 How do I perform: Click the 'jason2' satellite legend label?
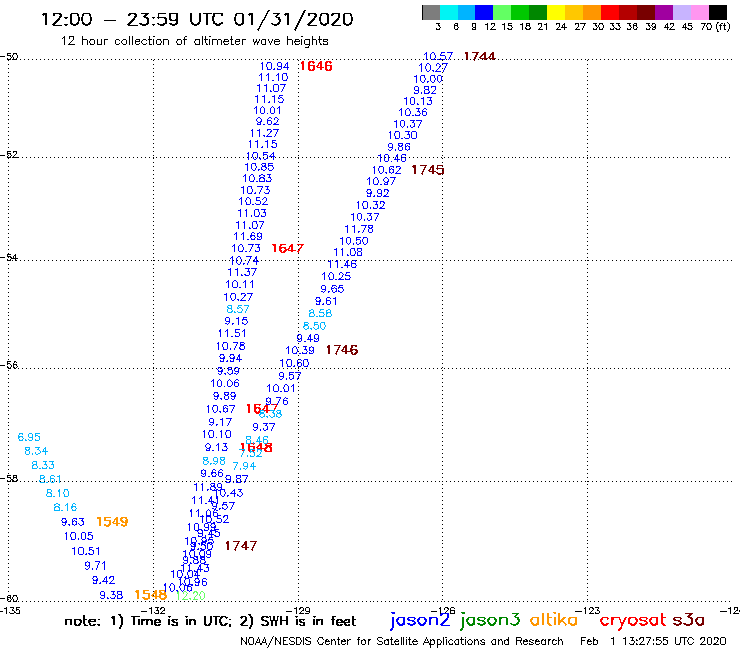420,620
